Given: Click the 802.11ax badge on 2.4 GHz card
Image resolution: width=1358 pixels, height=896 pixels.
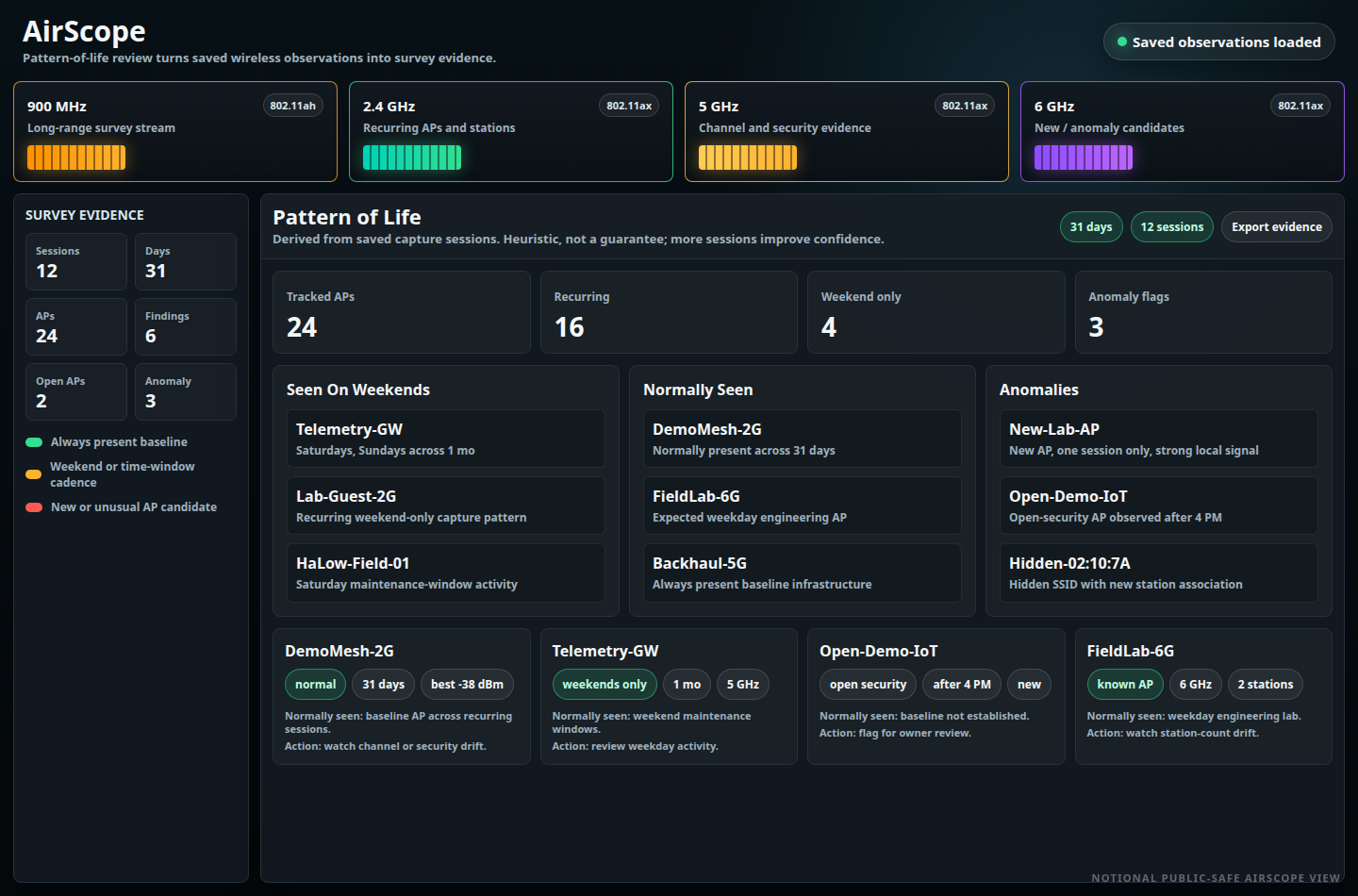Looking at the screenshot, I should coord(629,106).
